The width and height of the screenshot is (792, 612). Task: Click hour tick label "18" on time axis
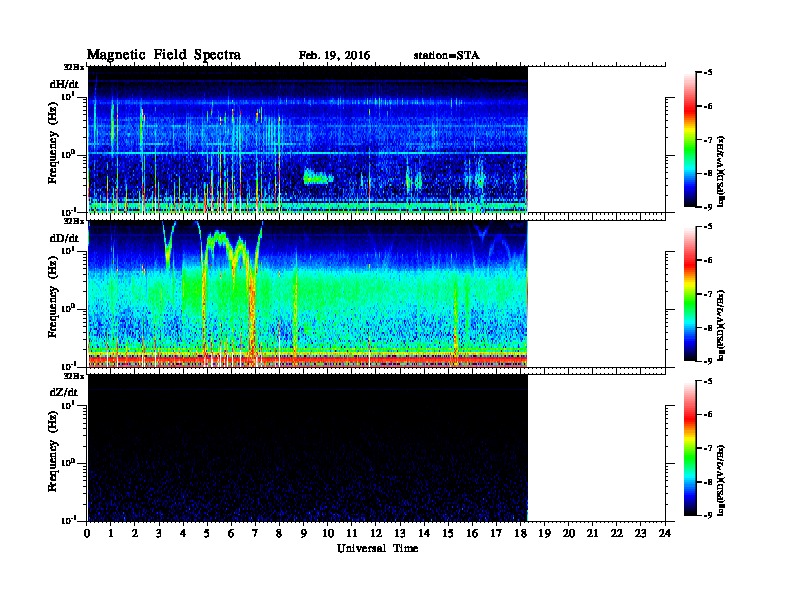coord(520,534)
